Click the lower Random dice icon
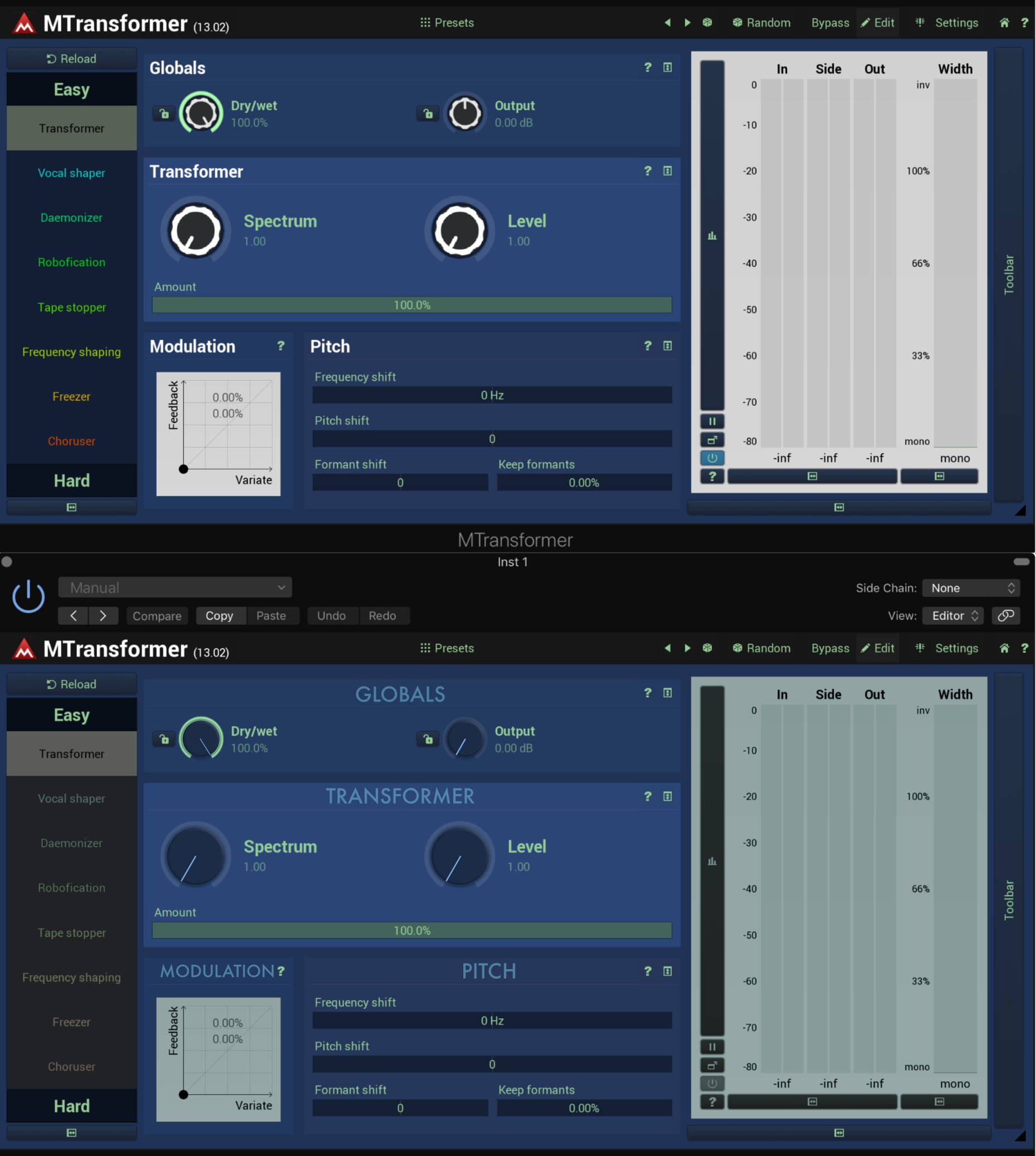1036x1156 pixels. point(737,648)
